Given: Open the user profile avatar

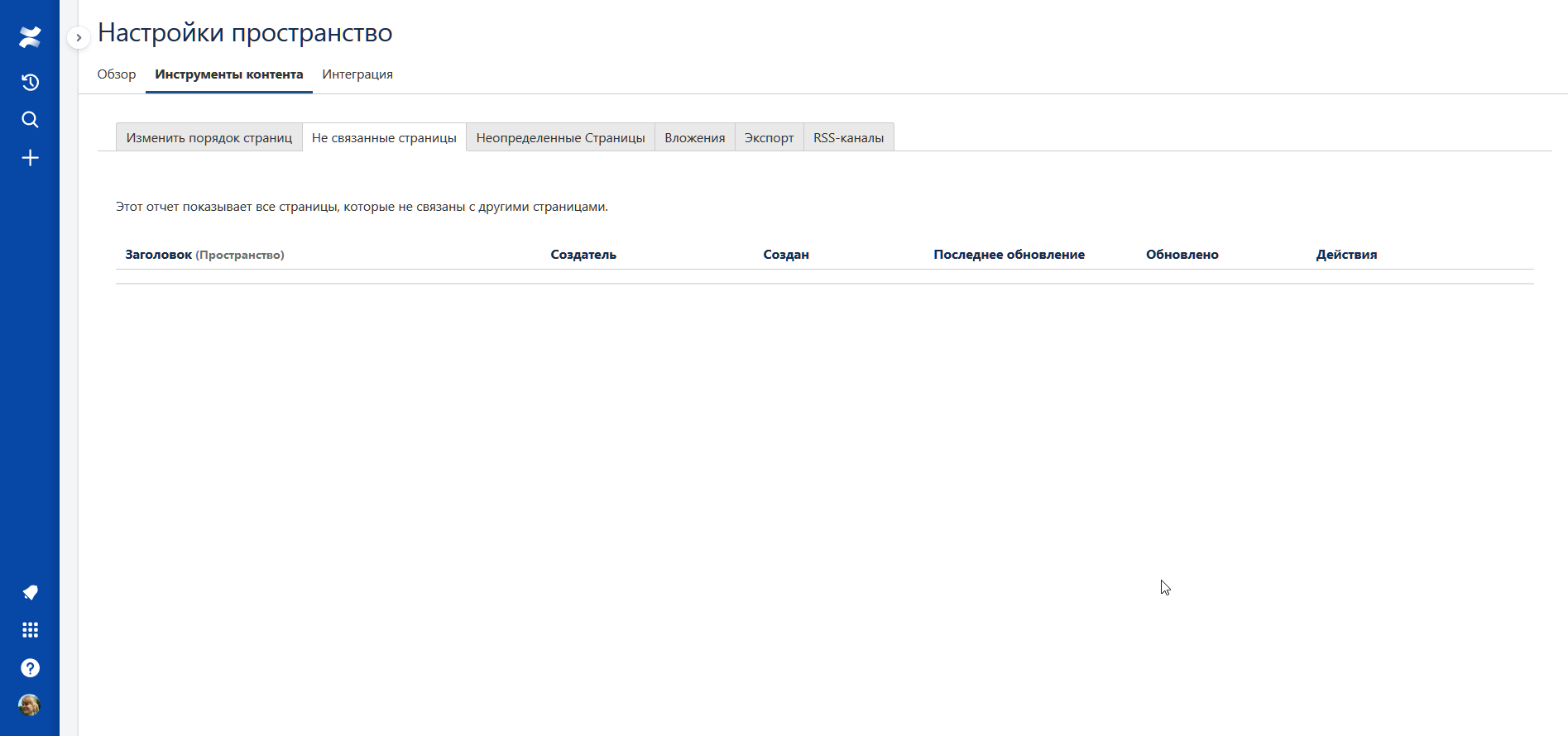Looking at the screenshot, I should tap(30, 705).
